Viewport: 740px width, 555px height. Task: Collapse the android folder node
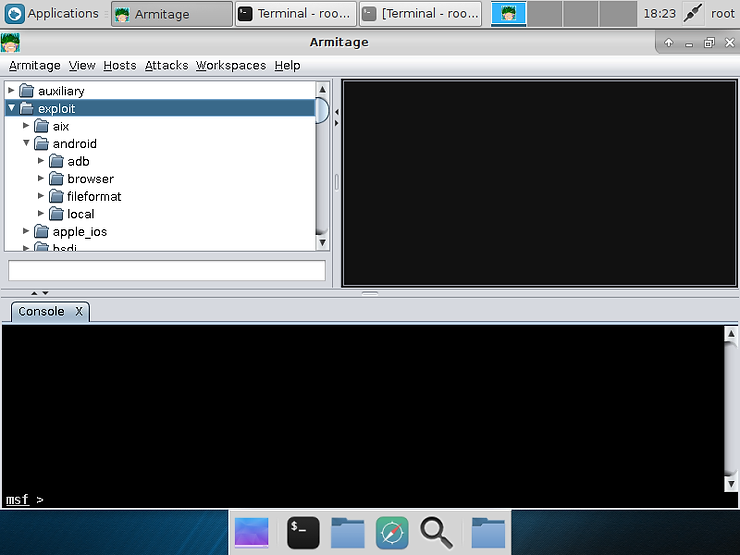pos(27,144)
